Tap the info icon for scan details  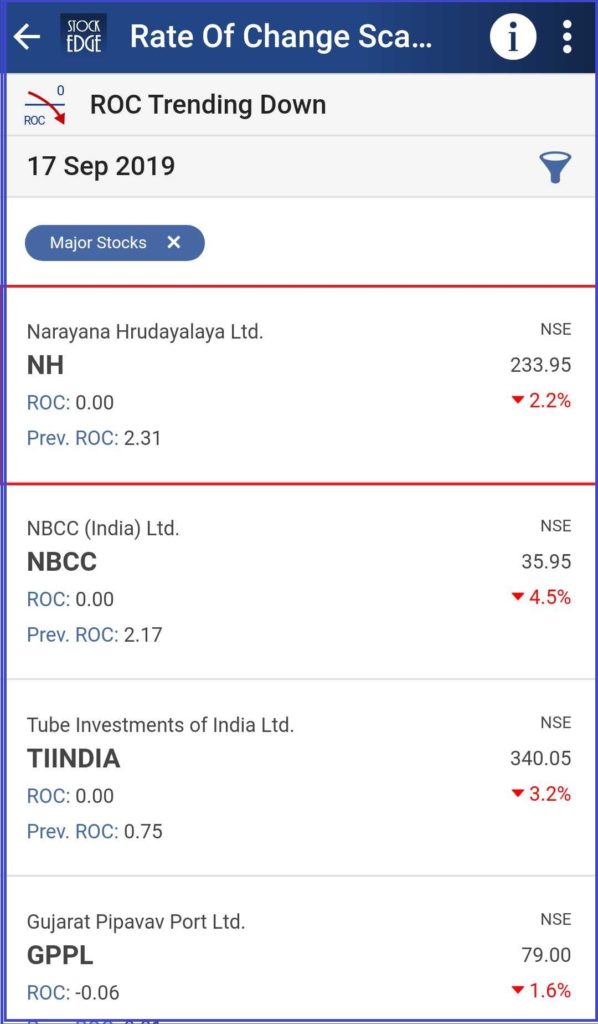[513, 36]
